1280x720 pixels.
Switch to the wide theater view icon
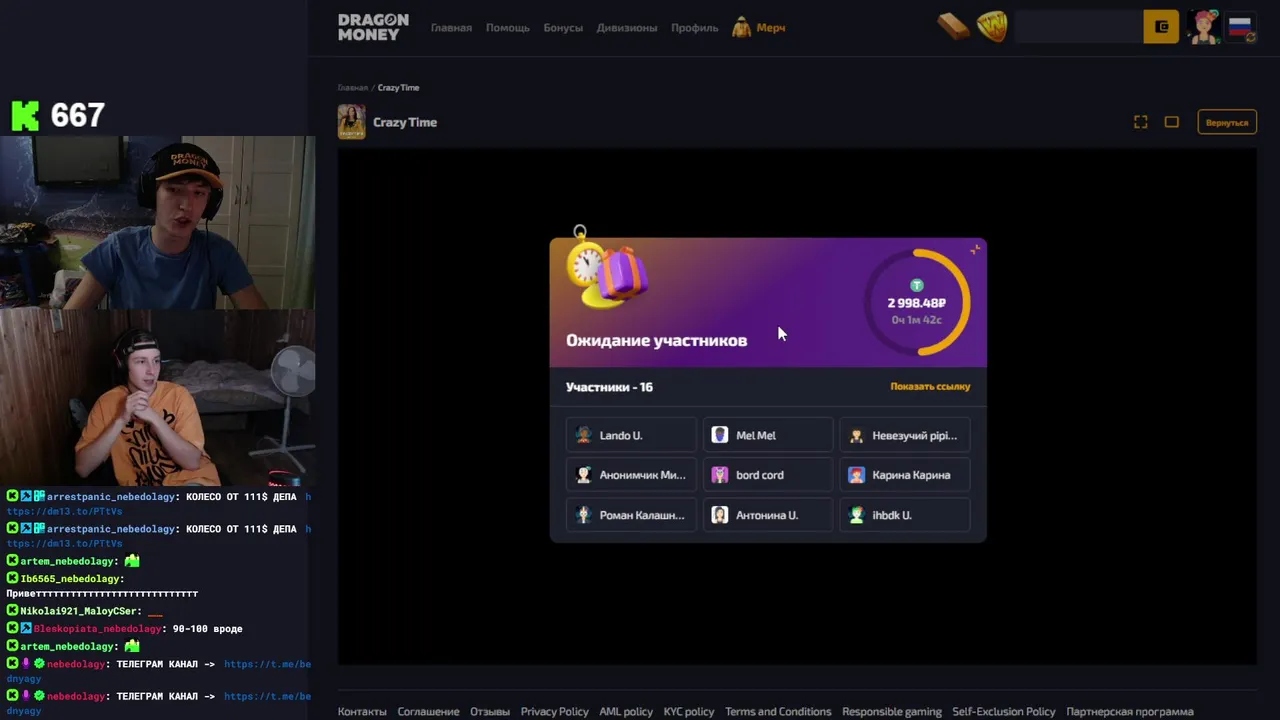coord(1172,122)
